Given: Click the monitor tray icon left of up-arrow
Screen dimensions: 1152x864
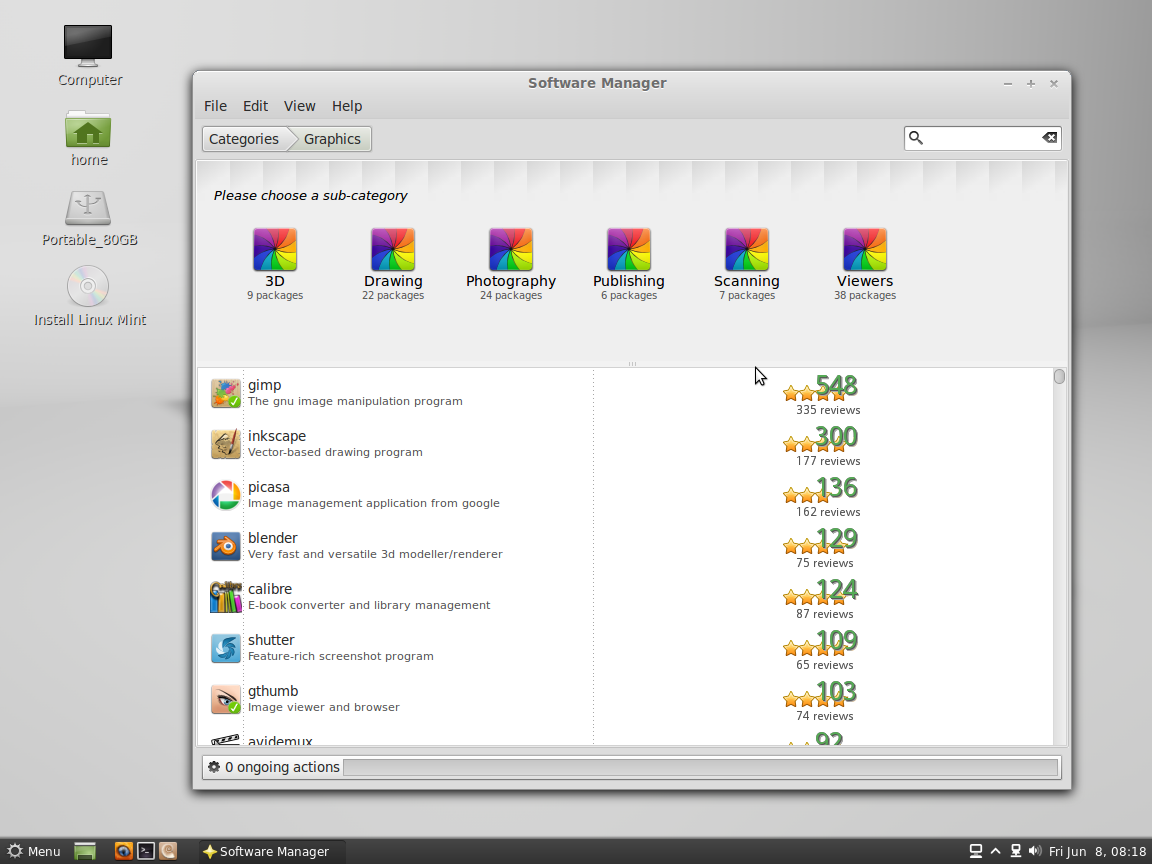Looking at the screenshot, I should (x=976, y=851).
